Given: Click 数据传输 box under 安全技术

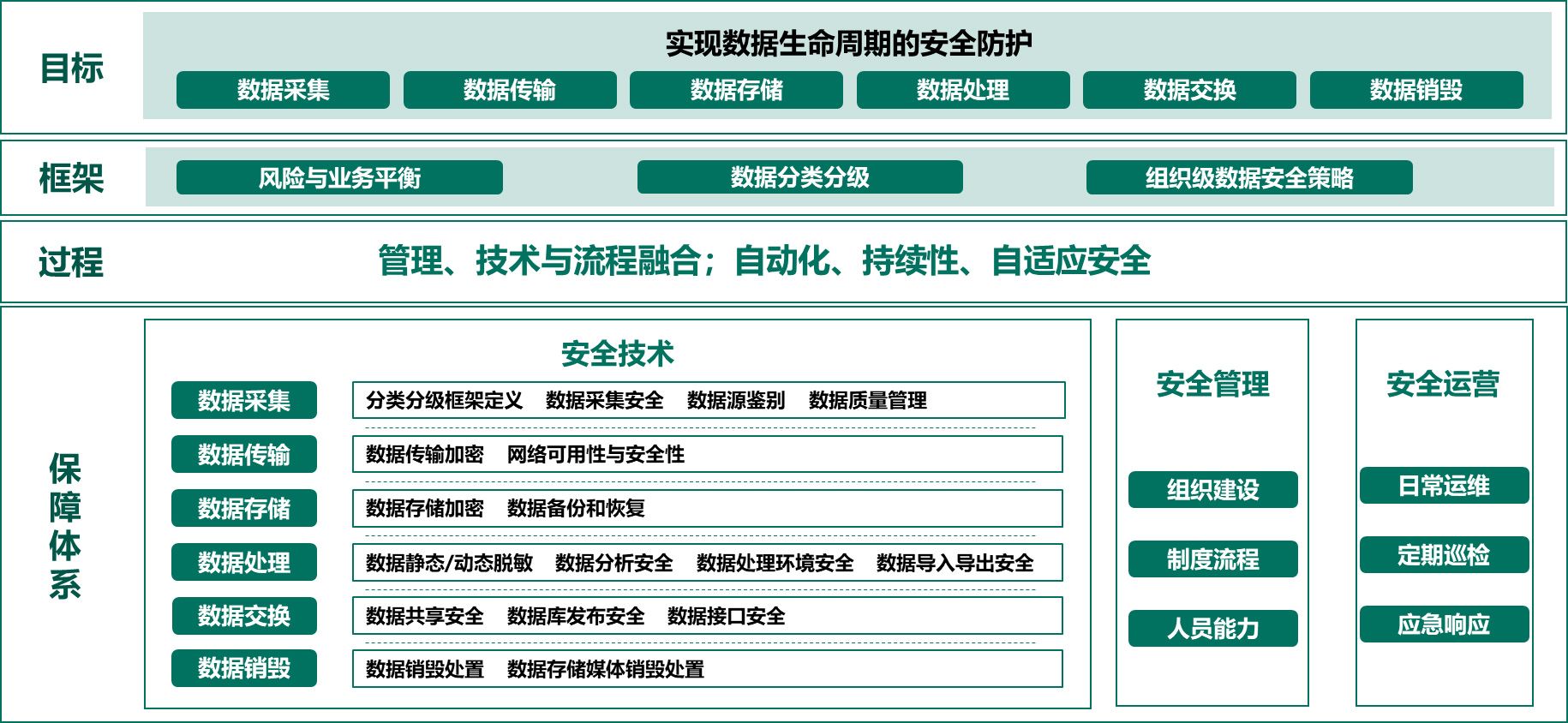Looking at the screenshot, I should pyautogui.click(x=244, y=454).
